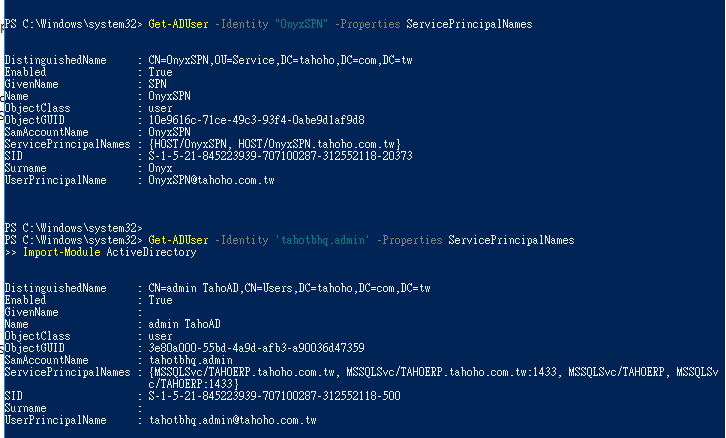Click the empty PS C:\Windows\system32> prompt line

(69, 228)
